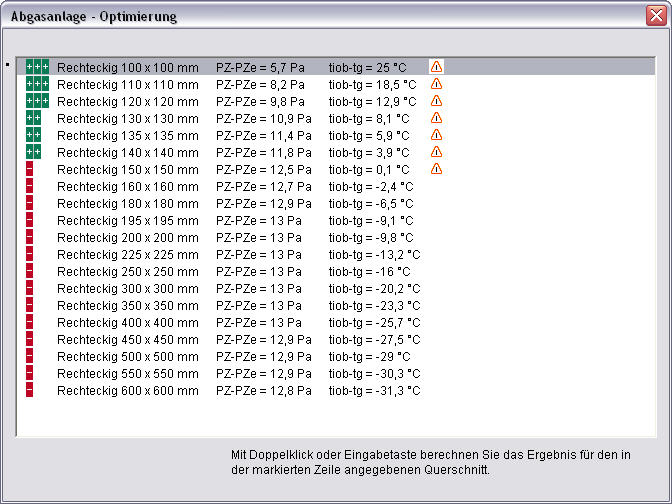
Task: Pick the Rechteckig 400 x 400 mm row
Action: pyautogui.click(x=127, y=322)
